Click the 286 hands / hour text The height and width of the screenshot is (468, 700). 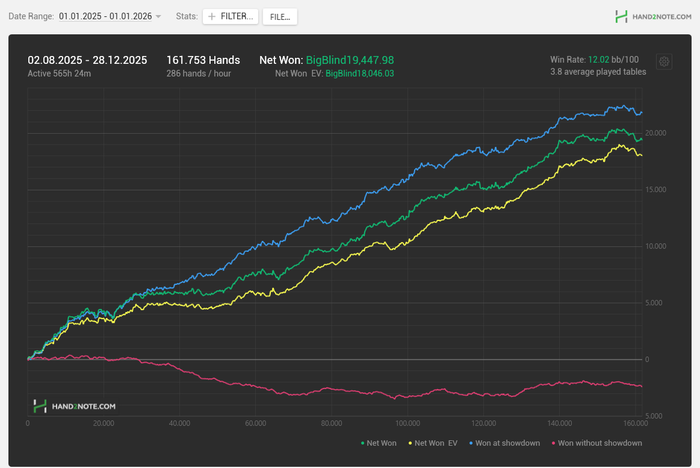pos(199,74)
